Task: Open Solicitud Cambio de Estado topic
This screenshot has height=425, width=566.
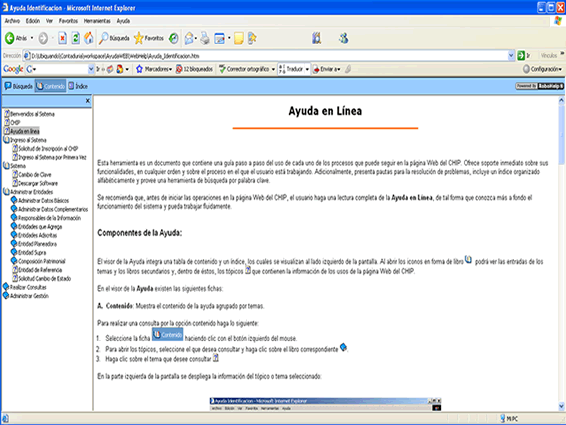Action: 42,278
